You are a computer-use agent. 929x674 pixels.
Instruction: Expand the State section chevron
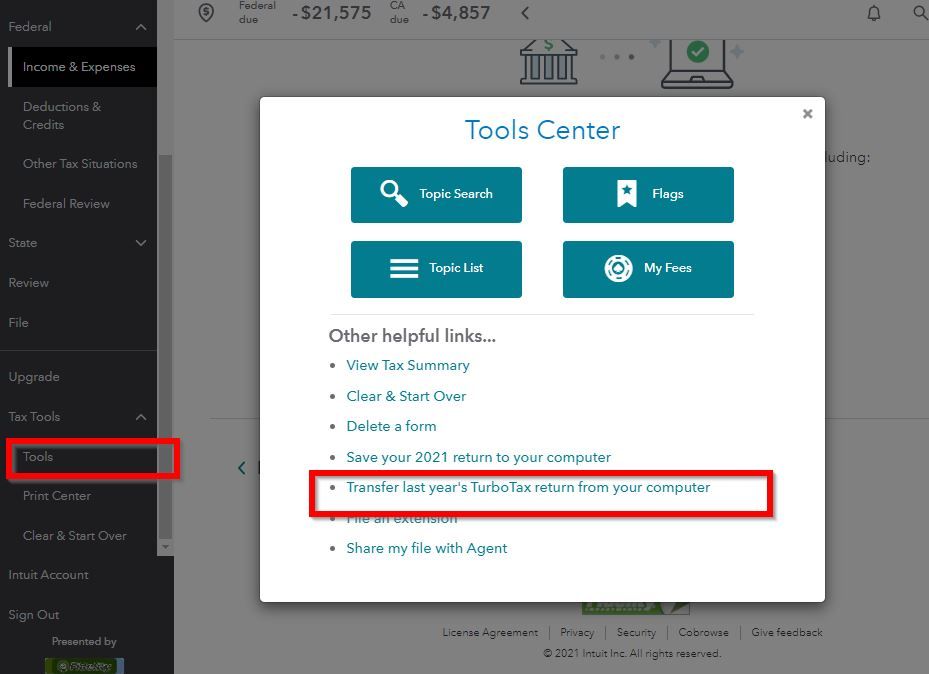[x=141, y=243]
